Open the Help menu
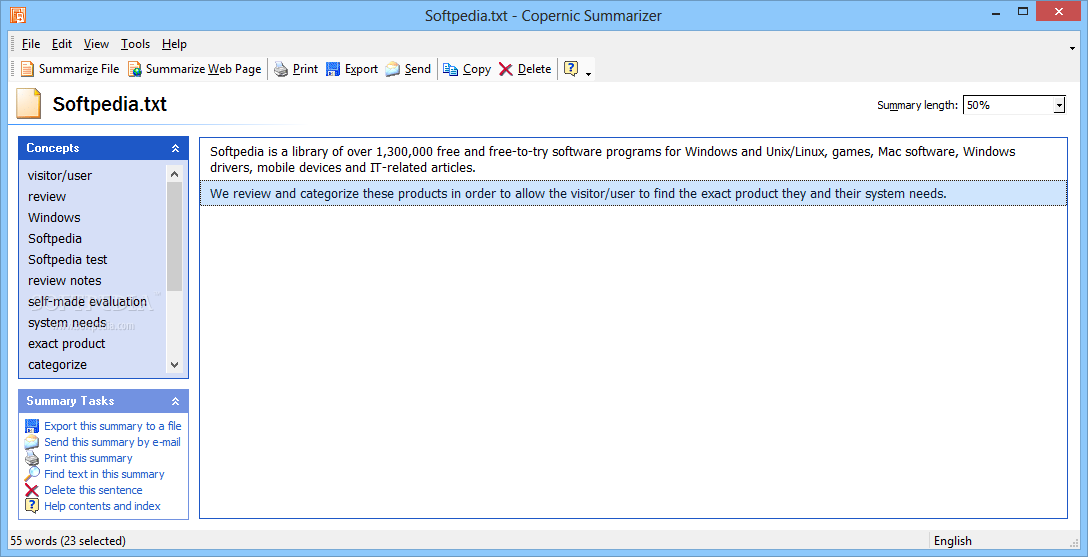 174,44
